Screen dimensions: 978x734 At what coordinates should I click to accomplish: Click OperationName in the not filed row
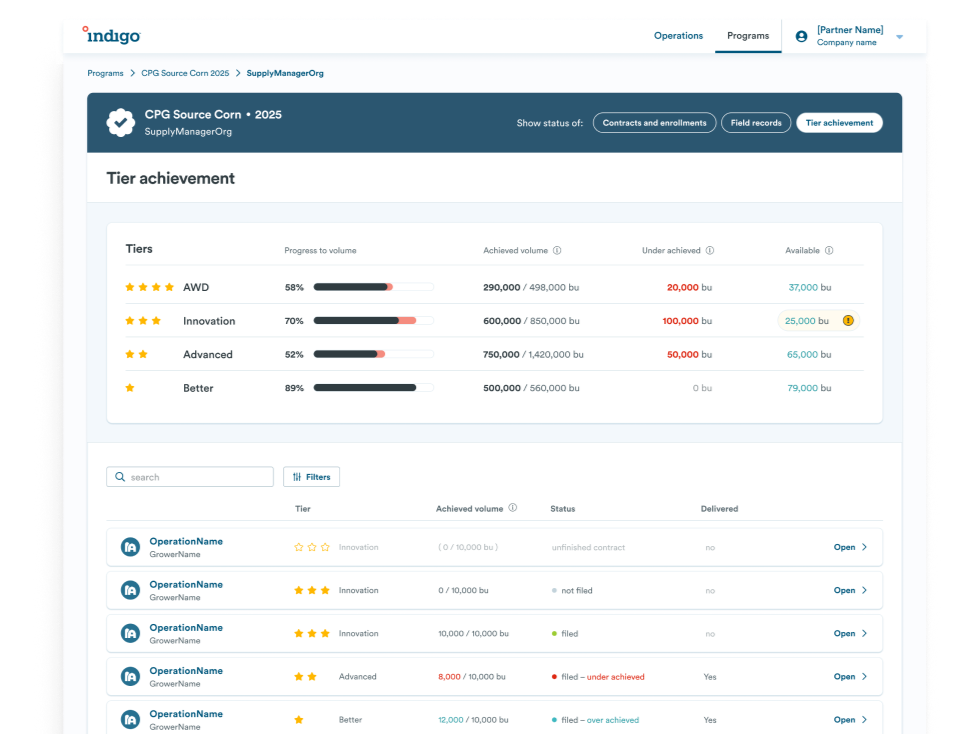[x=186, y=584]
